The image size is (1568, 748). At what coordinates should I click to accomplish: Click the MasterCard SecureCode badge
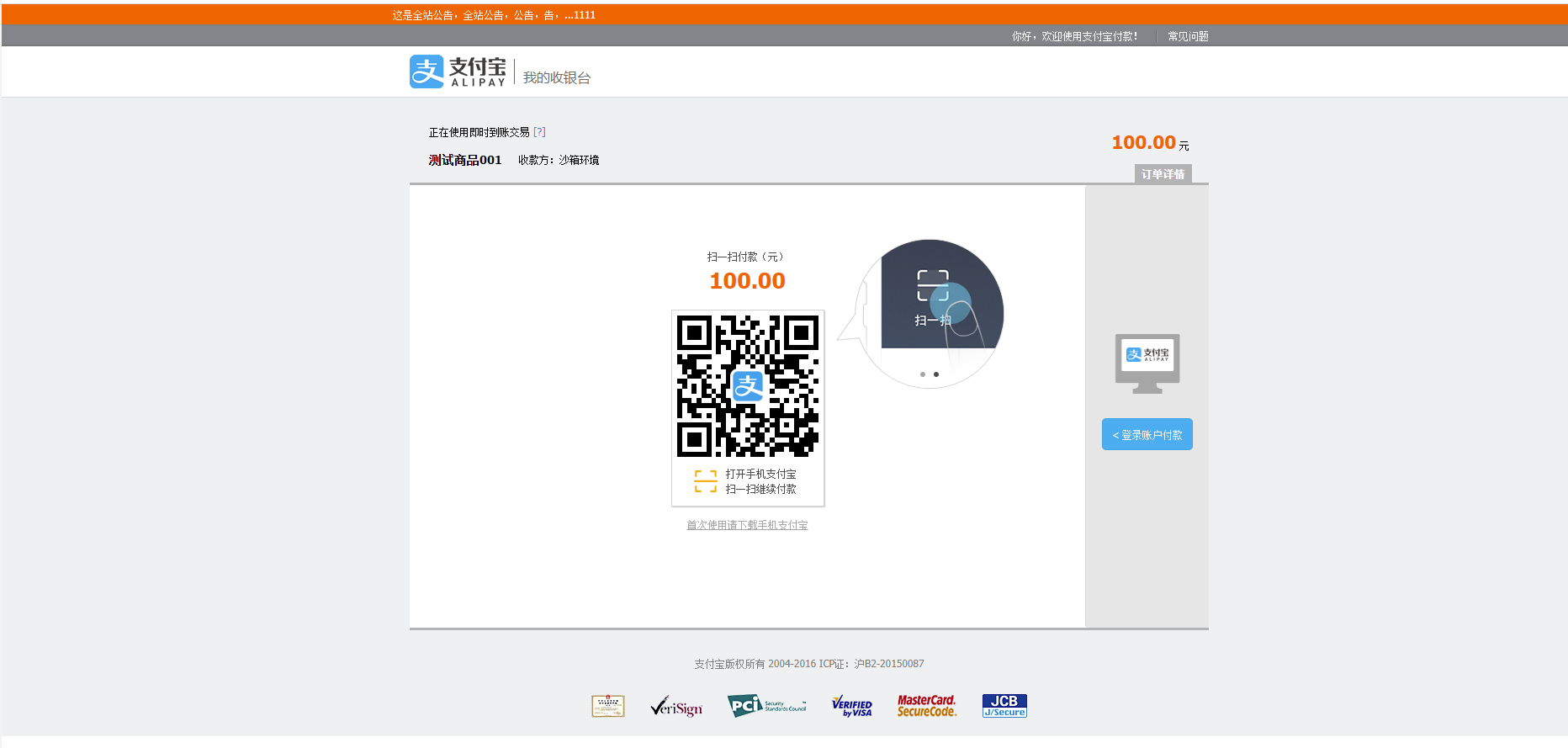point(927,706)
